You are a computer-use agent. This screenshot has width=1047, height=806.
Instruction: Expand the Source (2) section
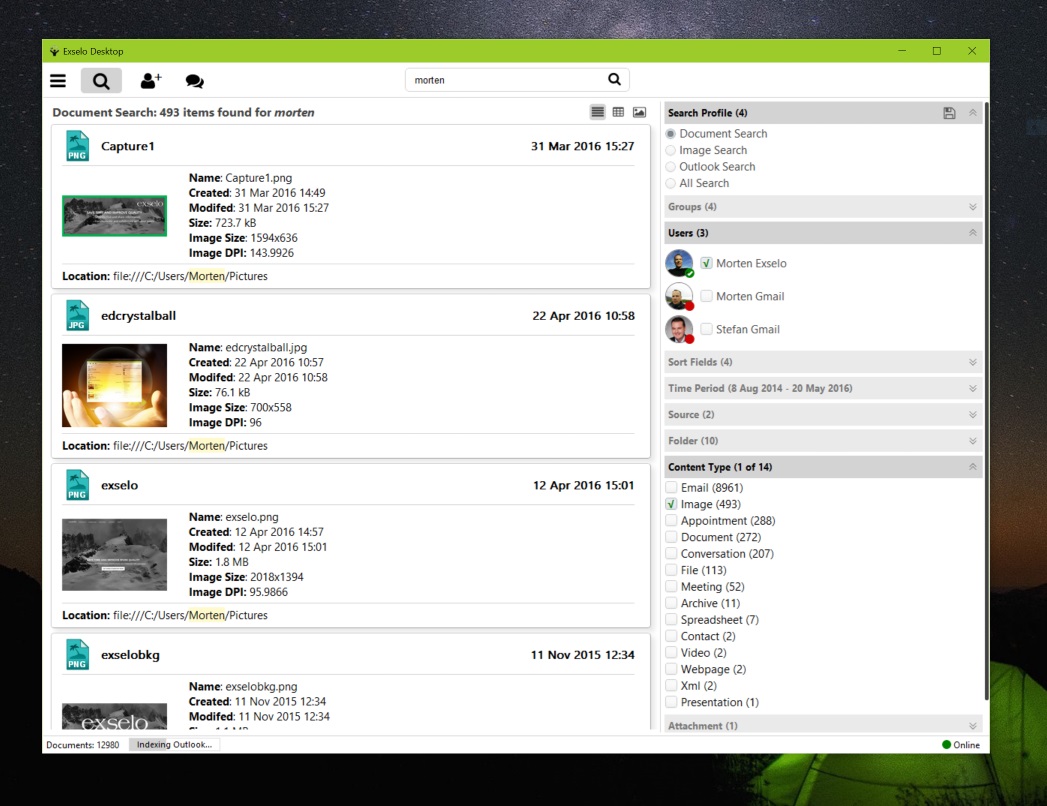pos(972,415)
